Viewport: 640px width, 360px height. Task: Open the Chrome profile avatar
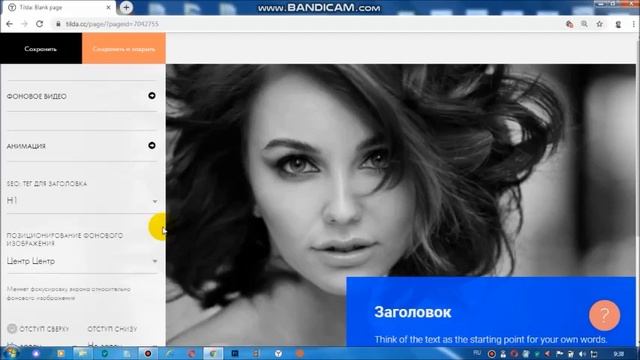pyautogui.click(x=618, y=24)
